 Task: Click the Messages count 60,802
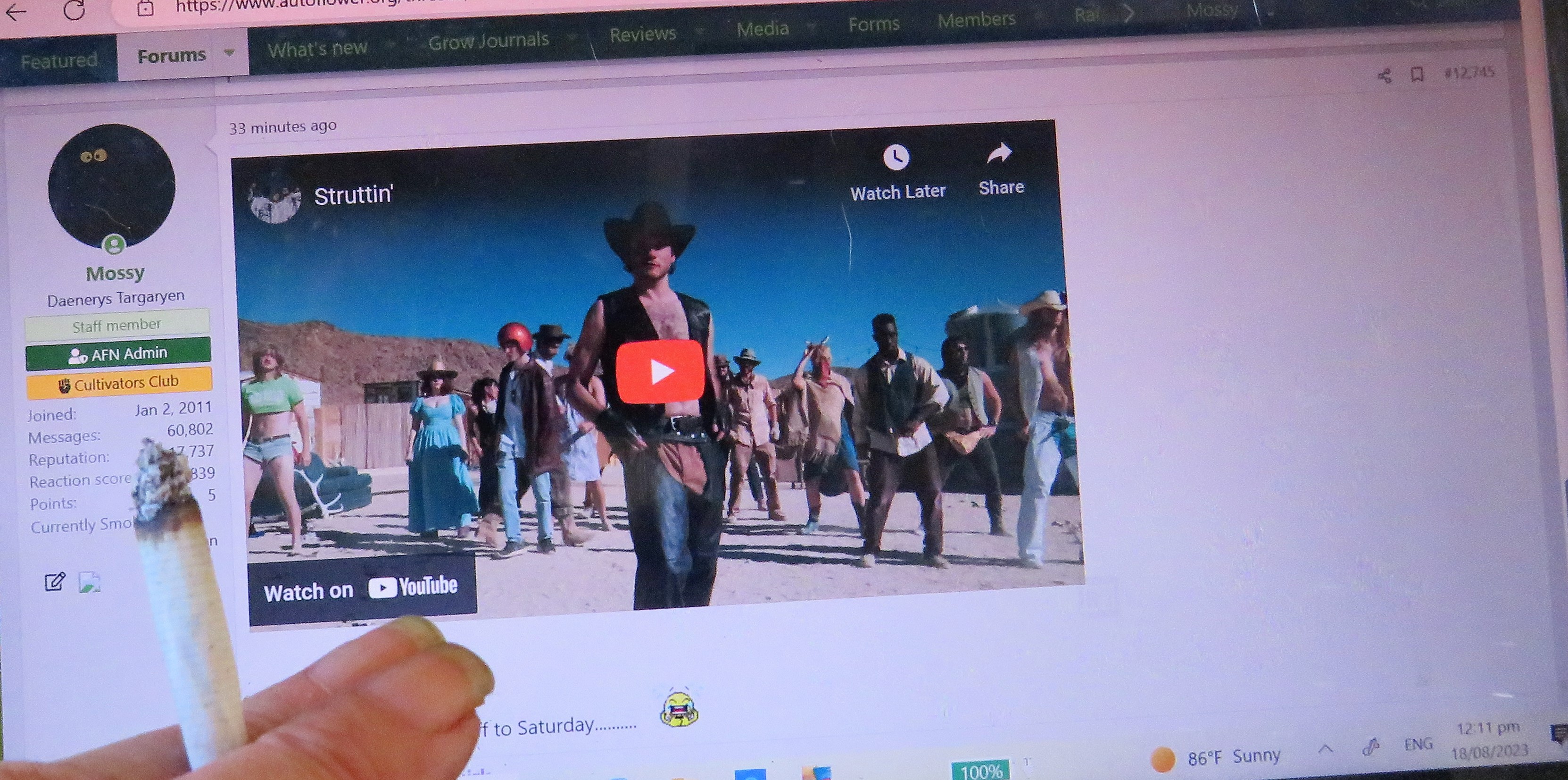[190, 430]
